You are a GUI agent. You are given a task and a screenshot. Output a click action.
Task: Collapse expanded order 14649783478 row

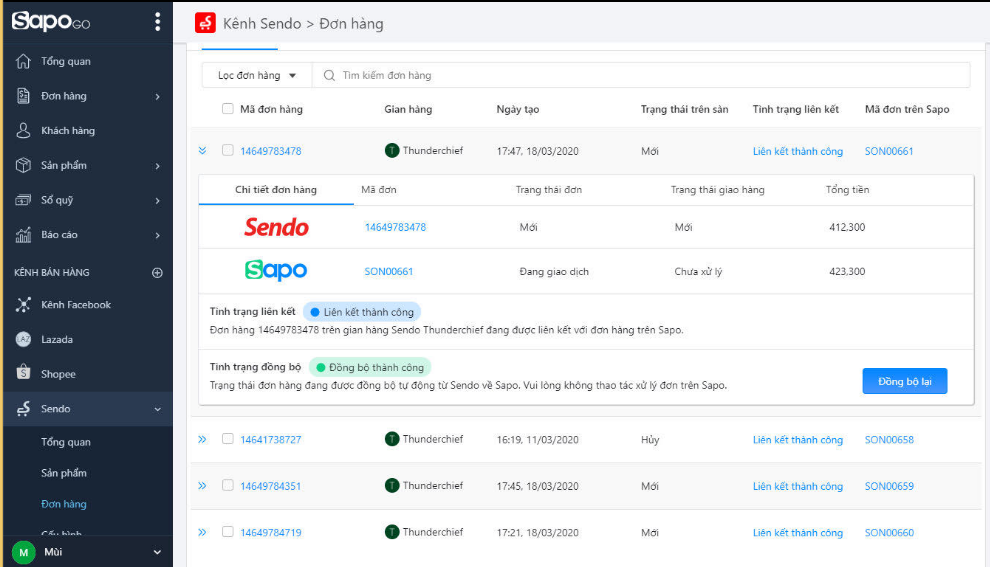[x=202, y=151]
